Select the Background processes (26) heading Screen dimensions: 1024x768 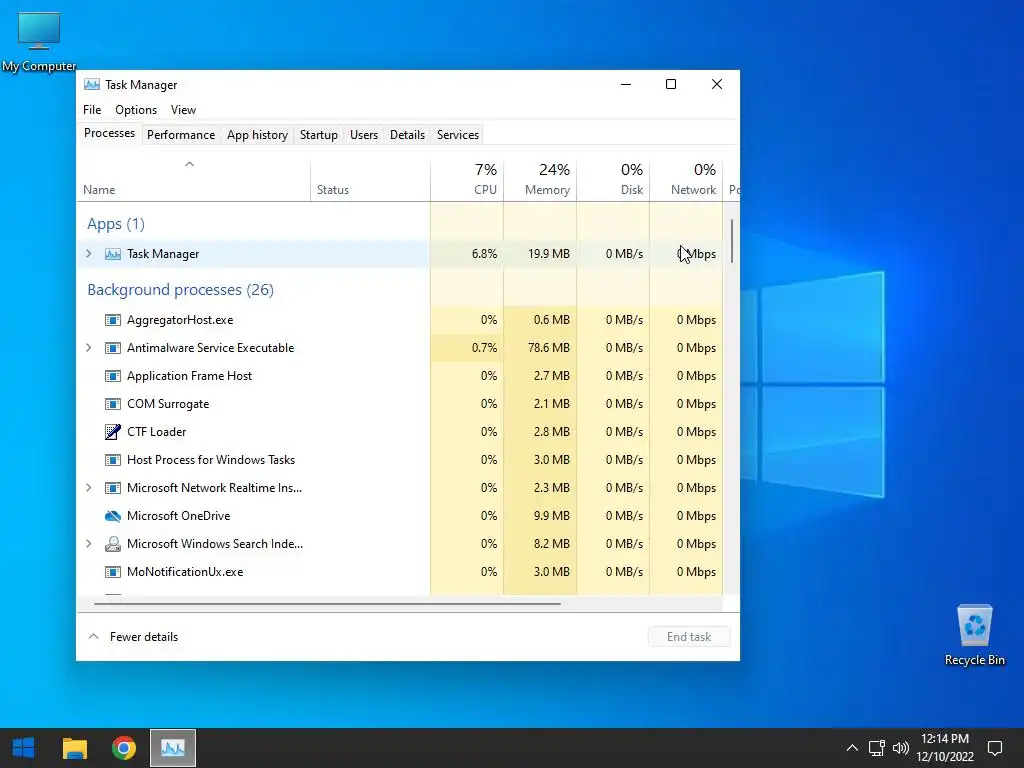click(x=180, y=289)
